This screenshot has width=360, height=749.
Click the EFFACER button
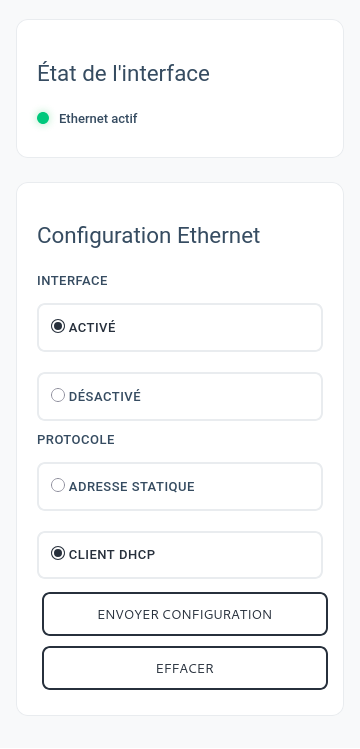click(185, 668)
